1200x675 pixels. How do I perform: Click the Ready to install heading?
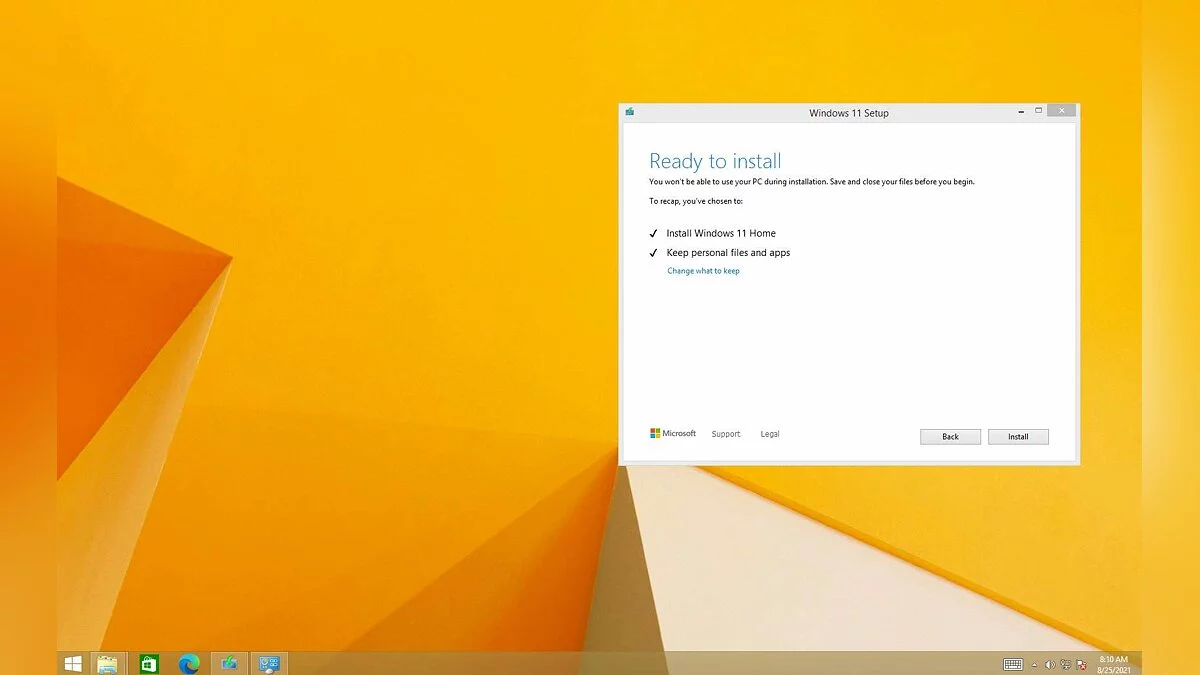tap(715, 161)
